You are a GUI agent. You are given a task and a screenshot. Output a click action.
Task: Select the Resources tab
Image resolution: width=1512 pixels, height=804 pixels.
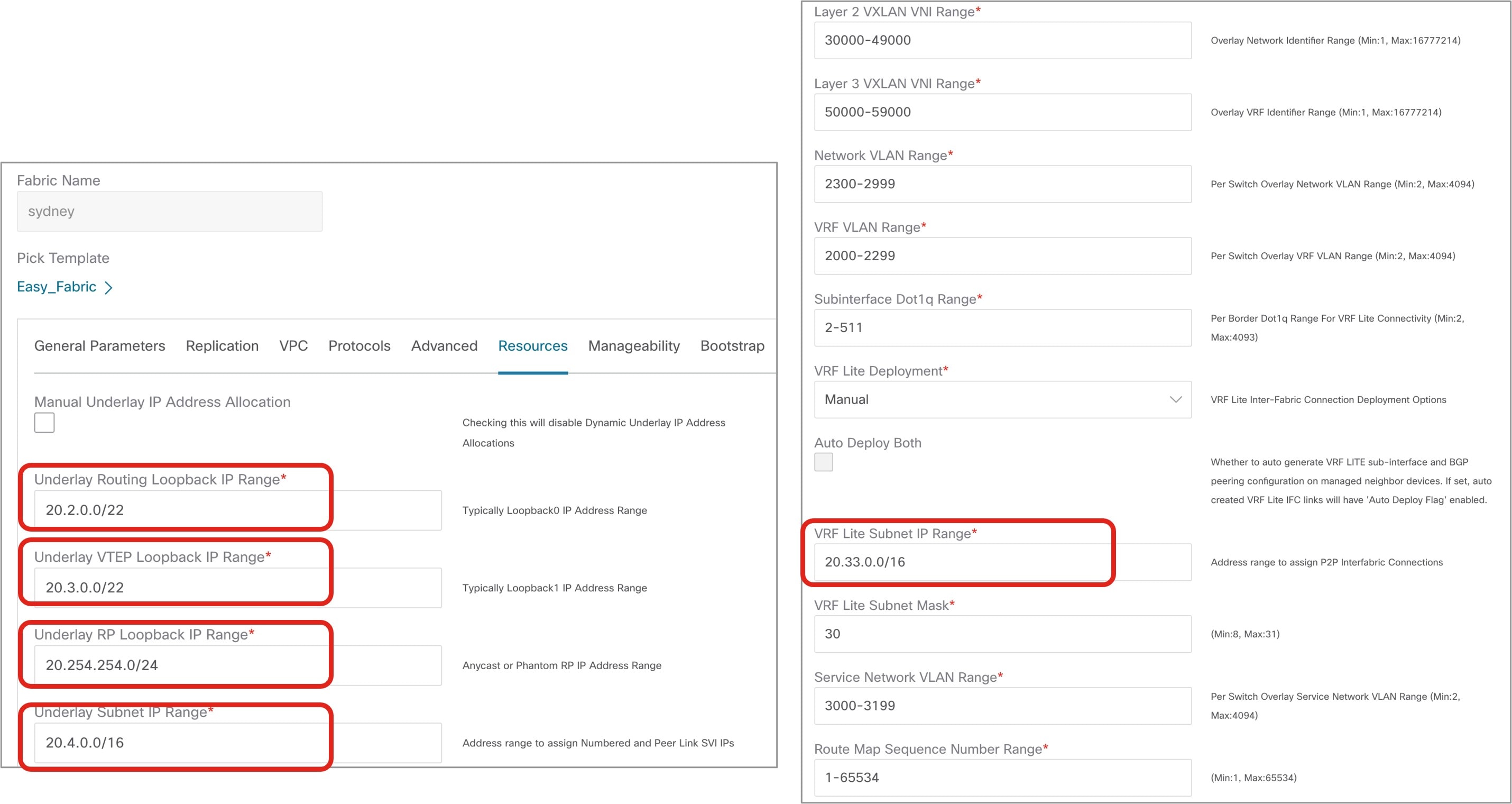coord(533,346)
